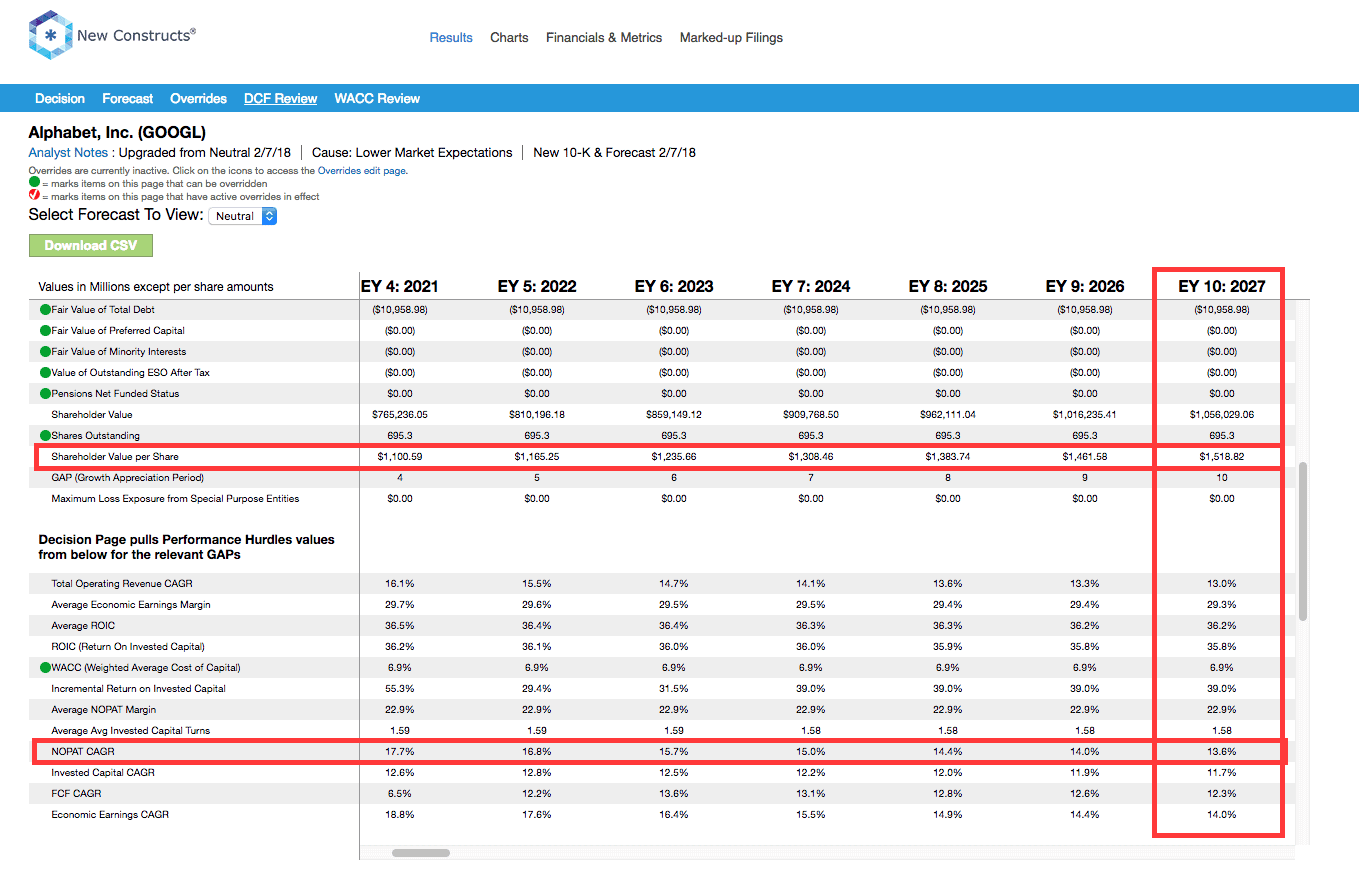Click the New Constructs logo icon
This screenshot has height=884, width=1359.
(49, 37)
